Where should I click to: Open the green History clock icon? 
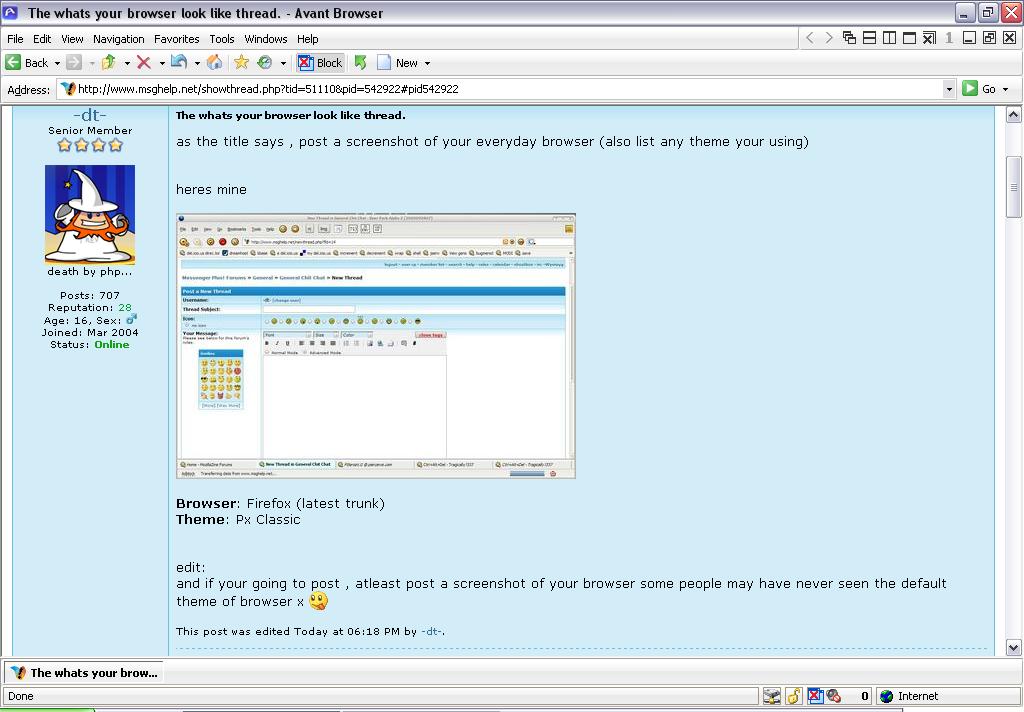[x=264, y=63]
